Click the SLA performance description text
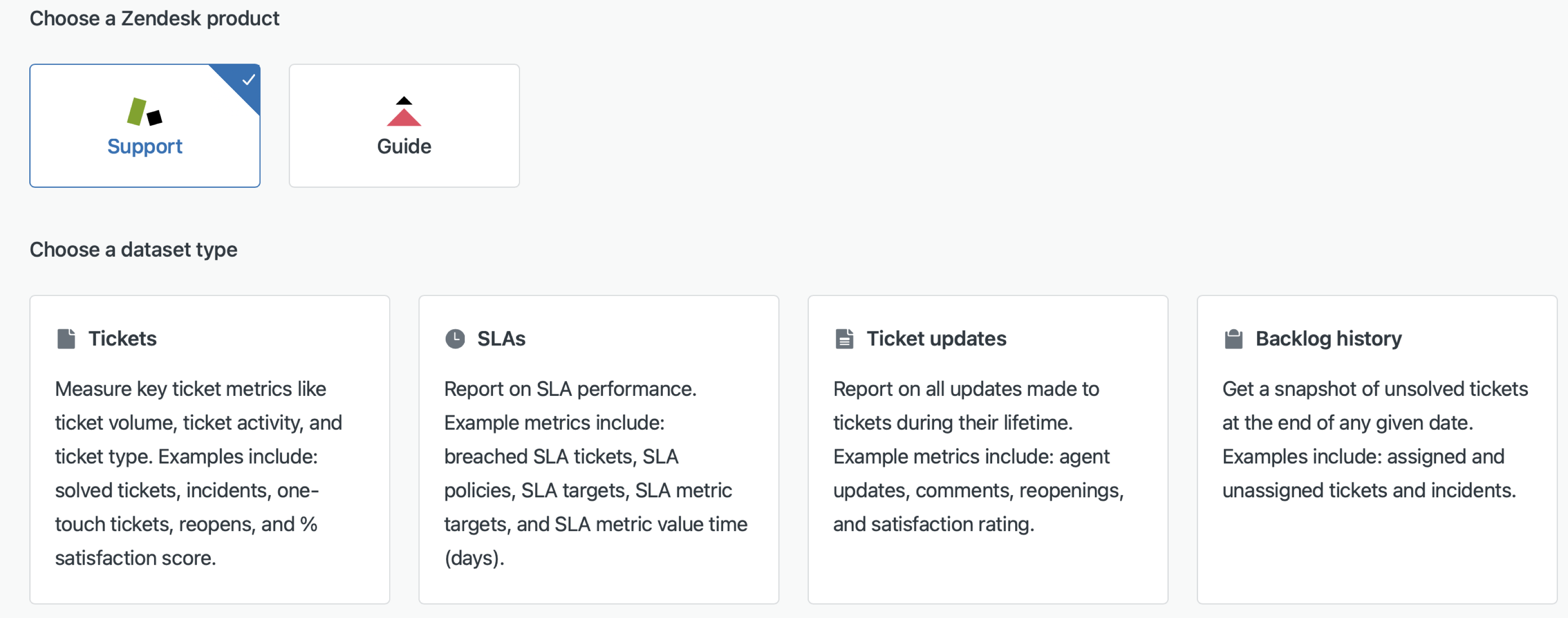 tap(595, 473)
